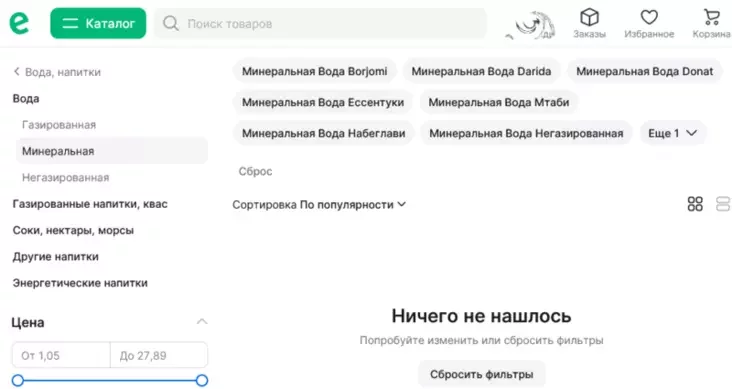Open Энергетические напитки category
Image resolution: width=732 pixels, height=389 pixels.
(80, 283)
